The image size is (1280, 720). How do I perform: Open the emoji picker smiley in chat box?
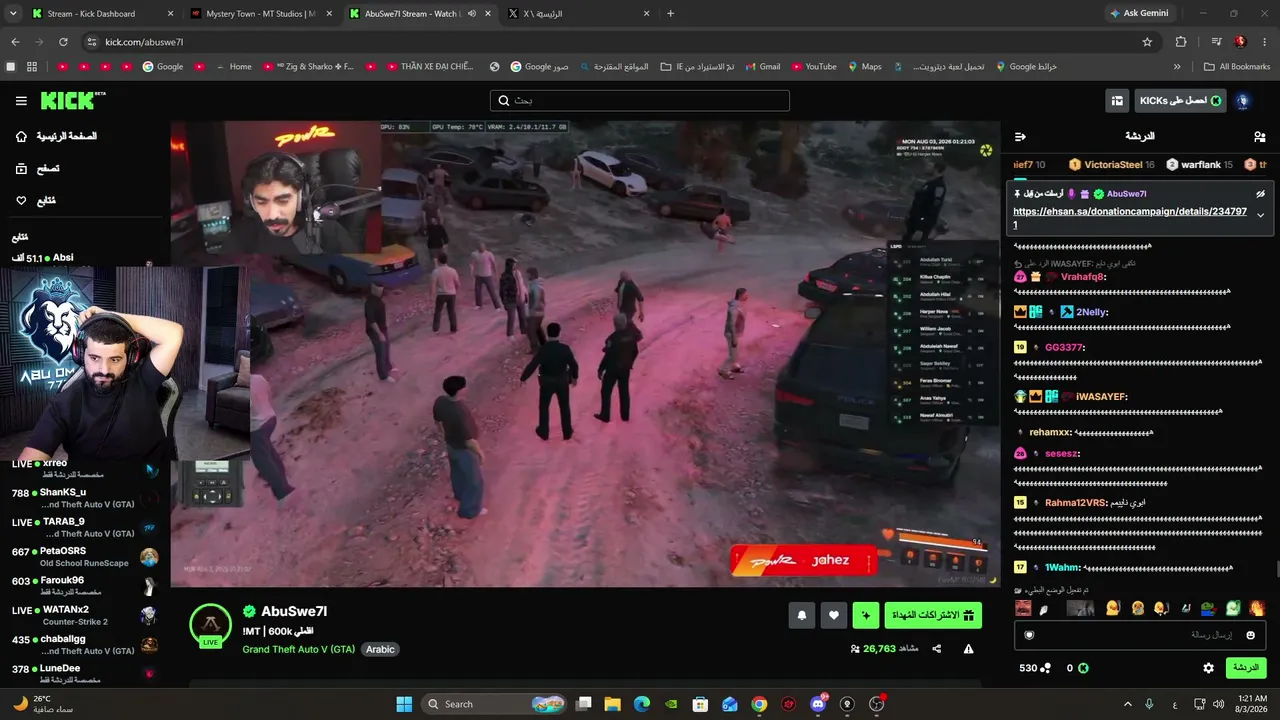[1250, 635]
